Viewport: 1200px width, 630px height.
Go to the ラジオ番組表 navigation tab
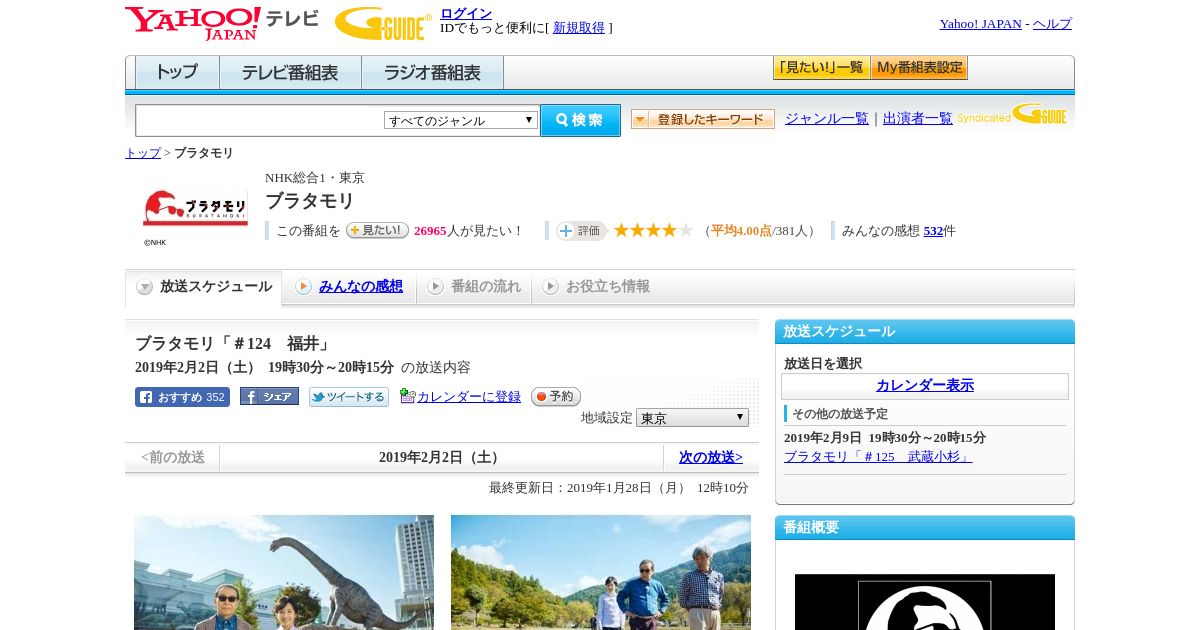pyautogui.click(x=432, y=73)
